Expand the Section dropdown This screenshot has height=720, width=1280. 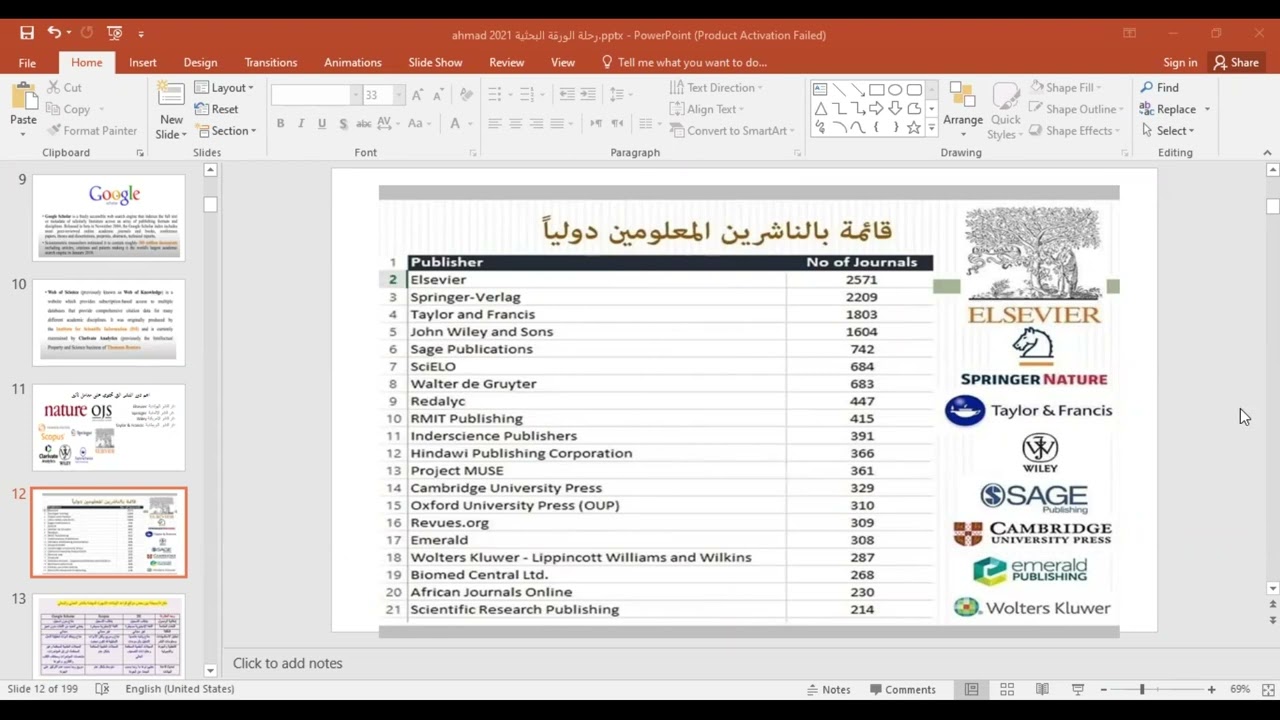(x=227, y=131)
